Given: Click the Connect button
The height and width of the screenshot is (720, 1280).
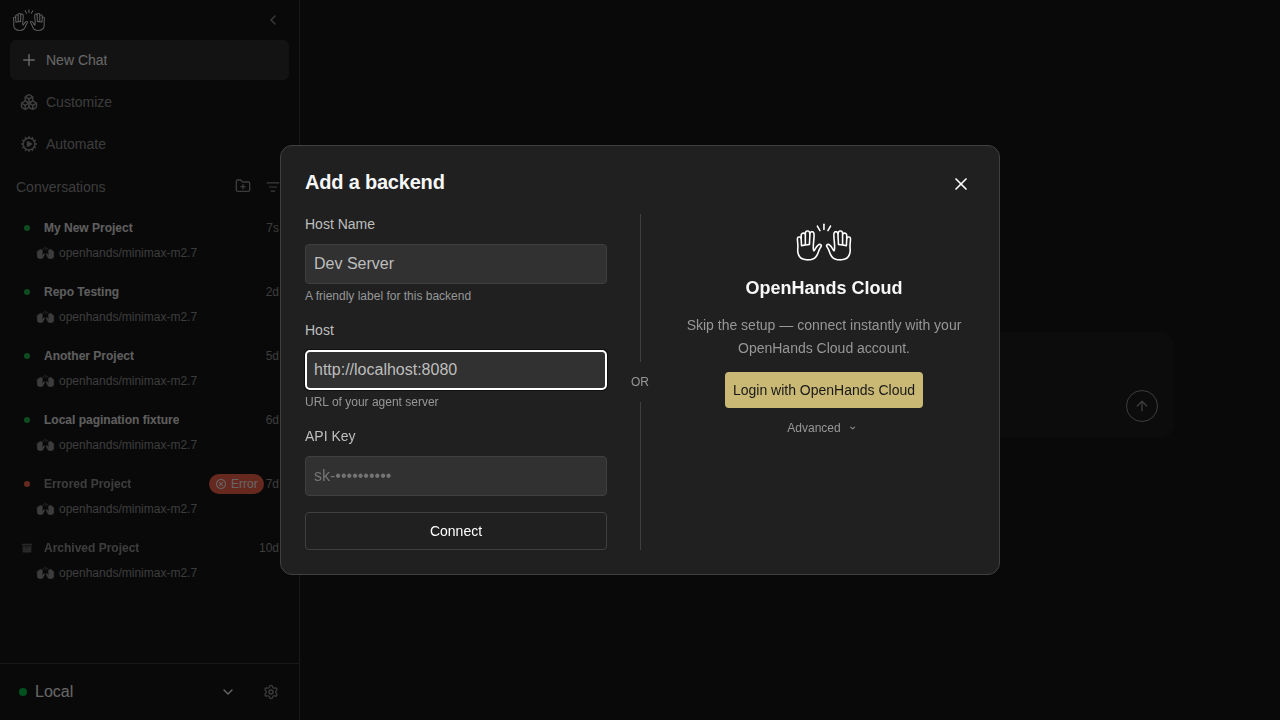Looking at the screenshot, I should (456, 531).
